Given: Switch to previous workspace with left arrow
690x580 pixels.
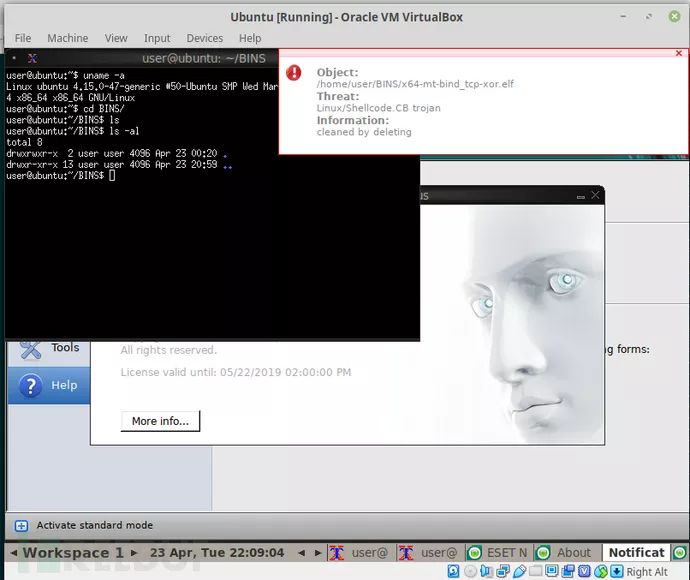Looking at the screenshot, I should (x=14, y=553).
